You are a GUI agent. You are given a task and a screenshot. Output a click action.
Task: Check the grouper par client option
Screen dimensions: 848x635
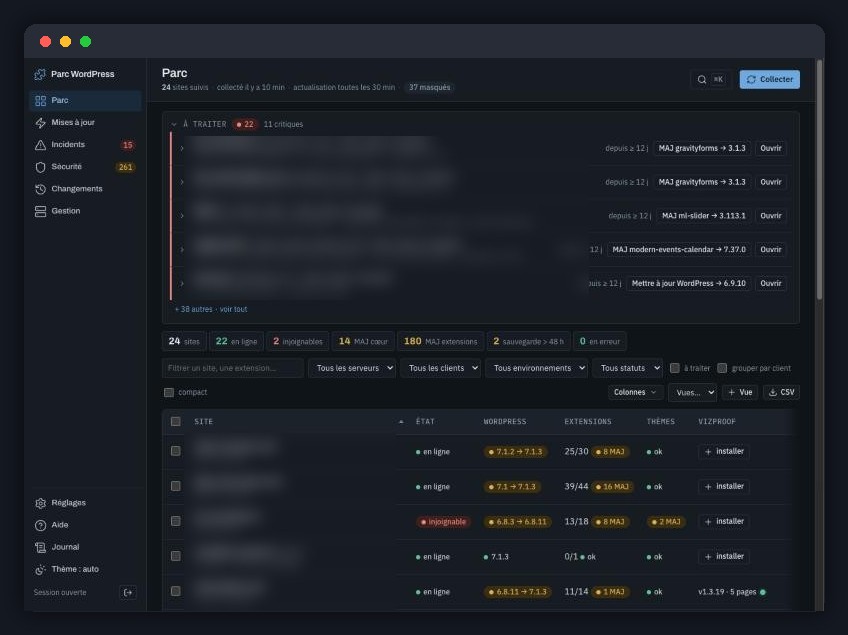pyautogui.click(x=721, y=368)
